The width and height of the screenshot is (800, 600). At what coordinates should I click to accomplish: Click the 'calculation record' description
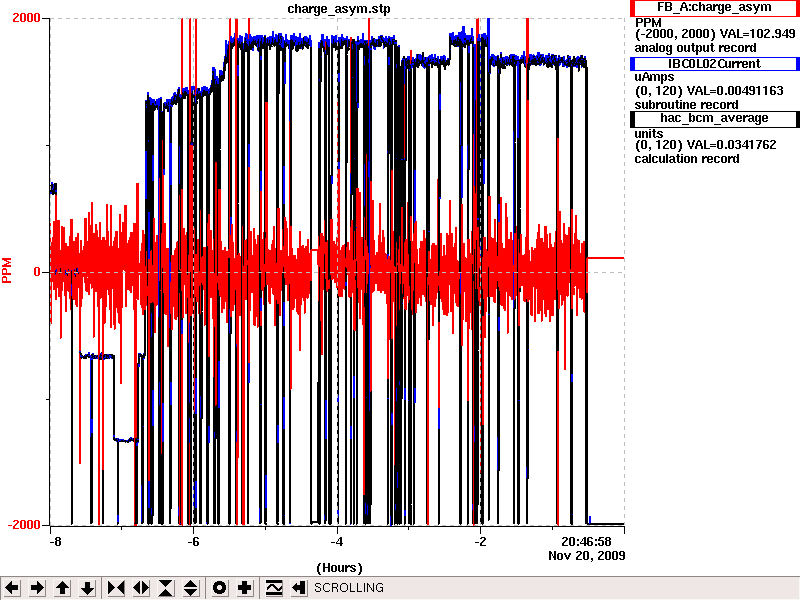click(687, 159)
